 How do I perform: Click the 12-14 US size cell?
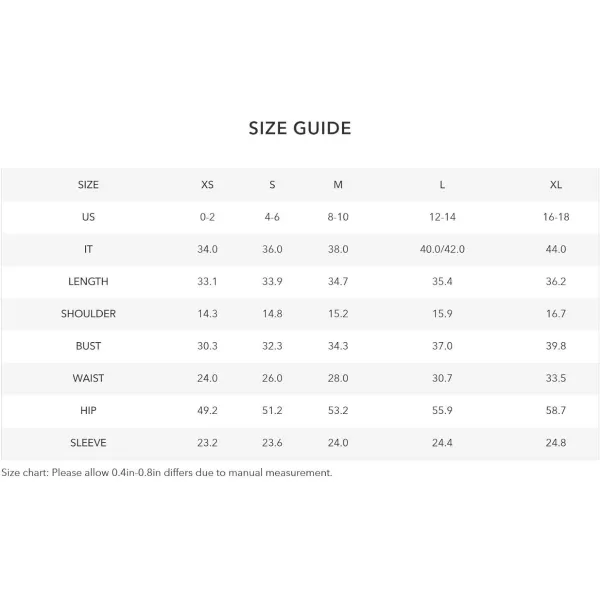[442, 217]
